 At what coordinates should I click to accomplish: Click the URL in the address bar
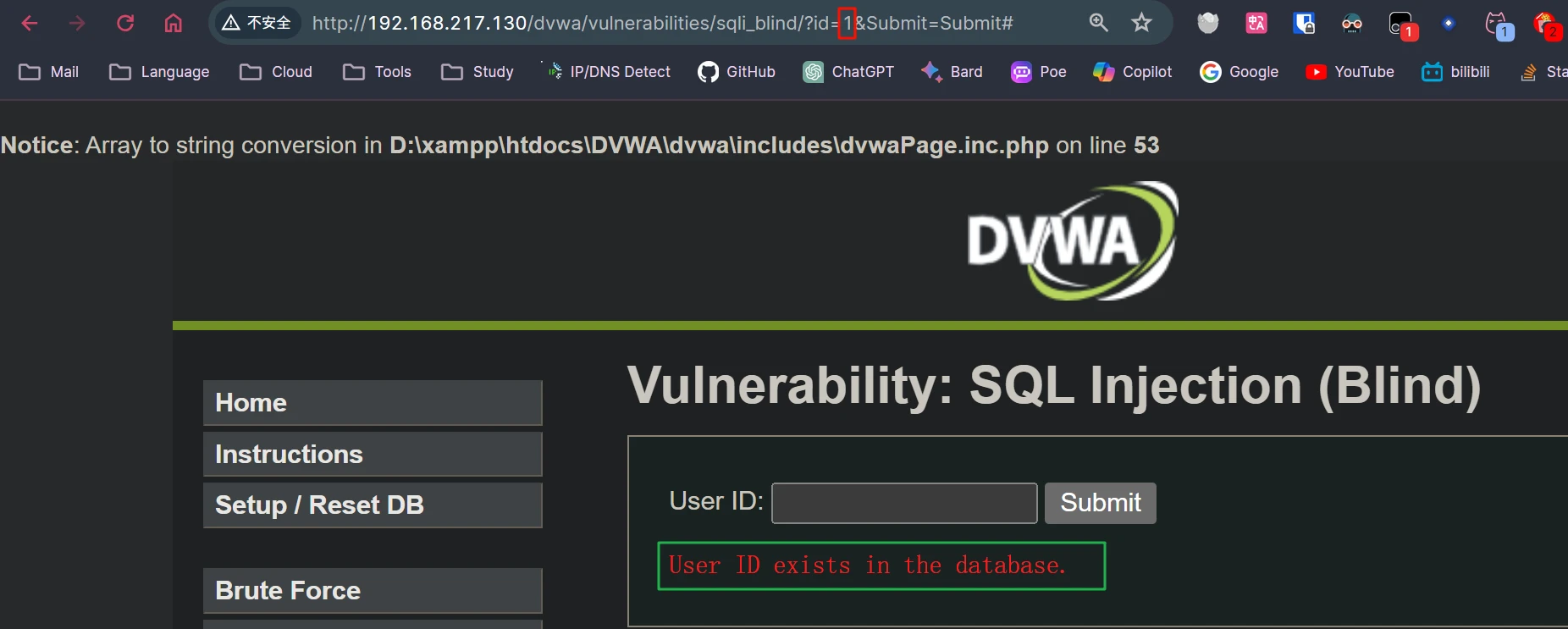pyautogui.click(x=663, y=23)
